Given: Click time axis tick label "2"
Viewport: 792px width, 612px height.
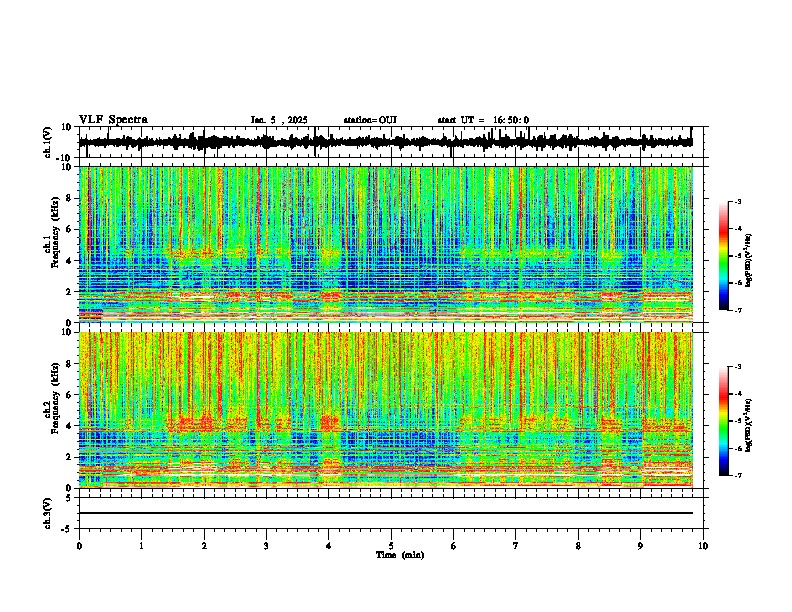Looking at the screenshot, I should click(204, 546).
